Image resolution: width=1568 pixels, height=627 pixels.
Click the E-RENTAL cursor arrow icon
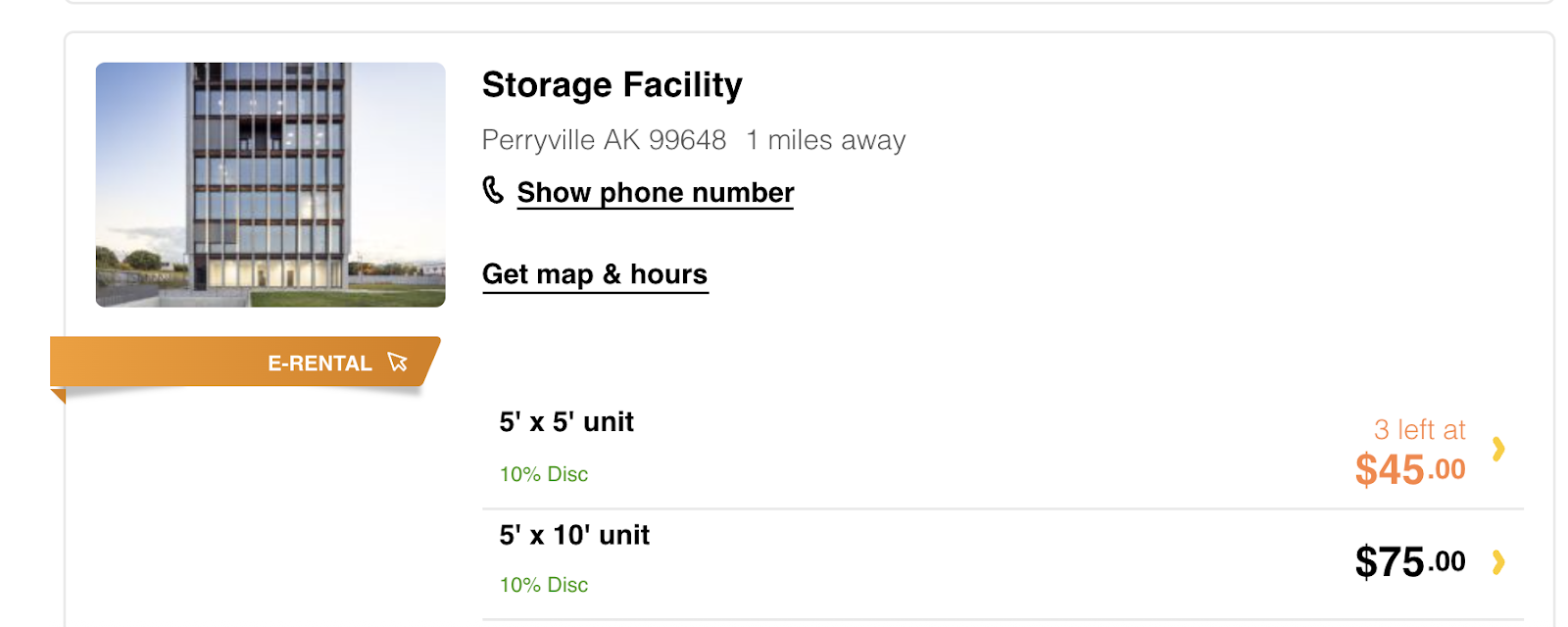[397, 362]
